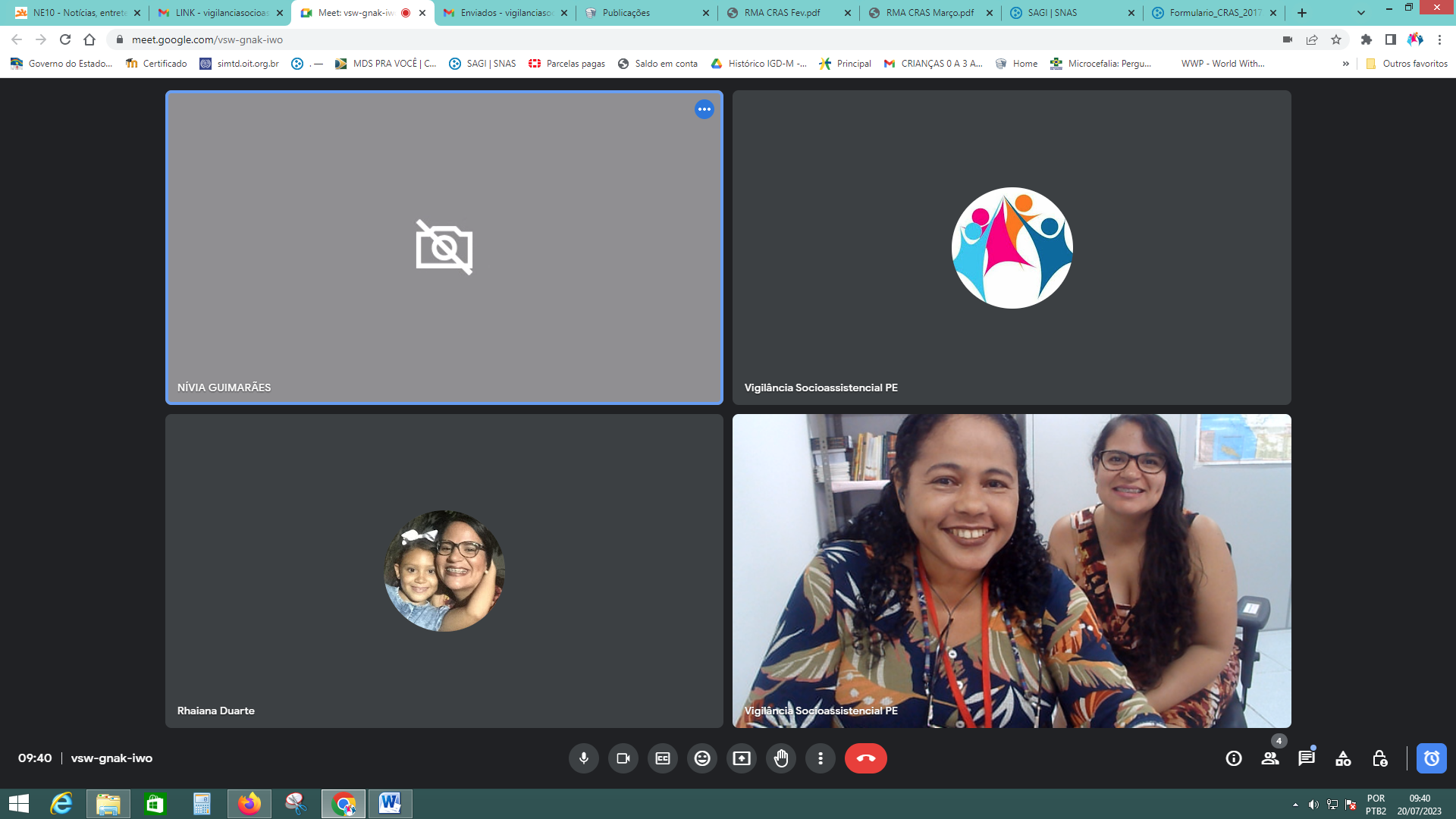
Task: Raise hand in the meeting
Action: [780, 758]
